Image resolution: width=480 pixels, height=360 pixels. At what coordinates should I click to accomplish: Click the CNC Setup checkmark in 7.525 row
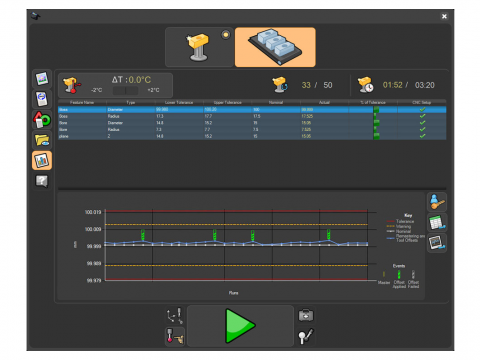[422, 129]
